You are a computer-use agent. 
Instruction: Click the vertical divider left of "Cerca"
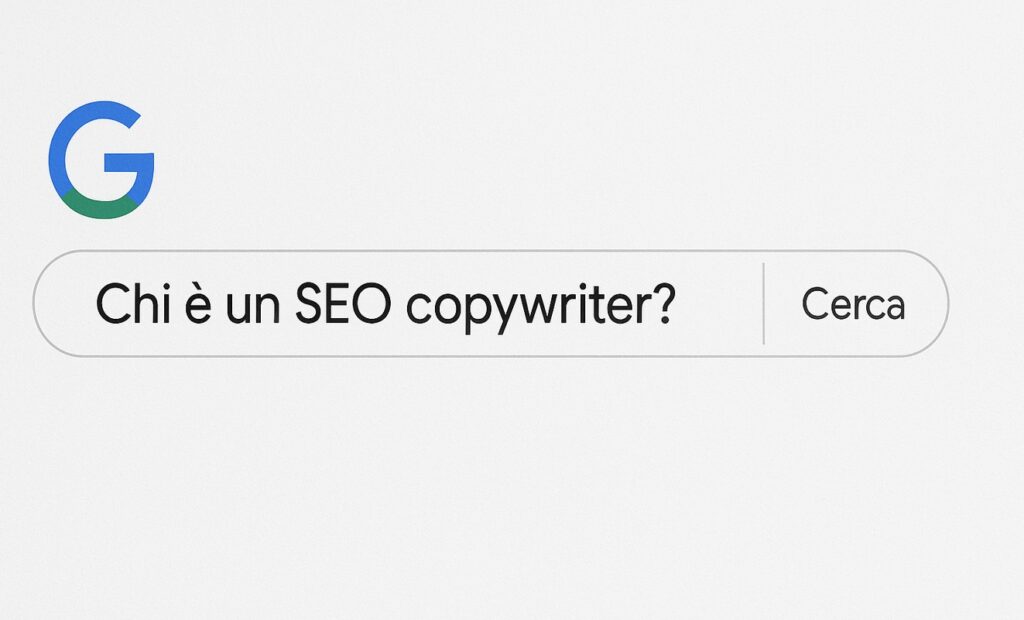pyautogui.click(x=763, y=304)
